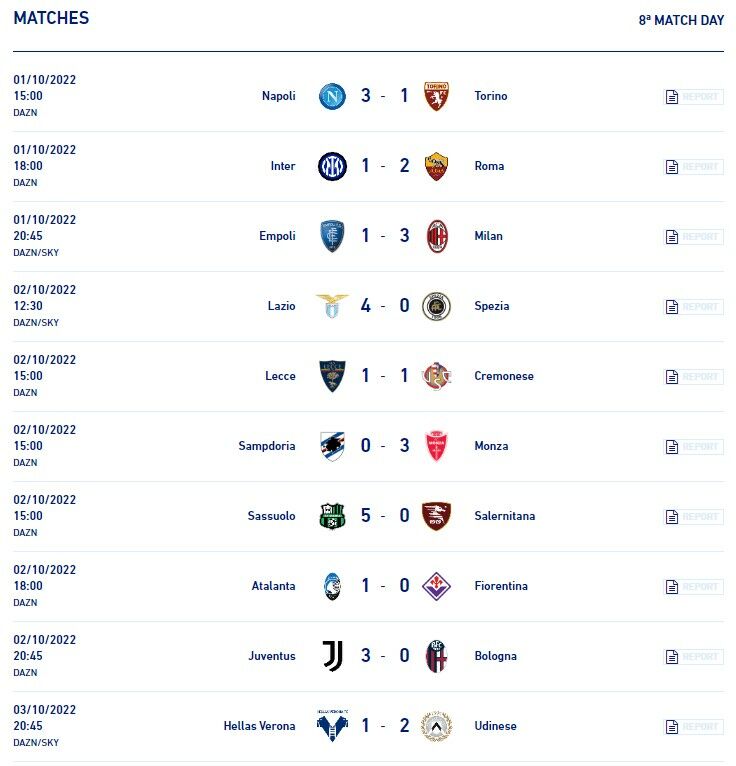Image resolution: width=736 pixels, height=766 pixels.
Task: Click the Lazio 4 - 0 Spezia score
Action: [385, 306]
